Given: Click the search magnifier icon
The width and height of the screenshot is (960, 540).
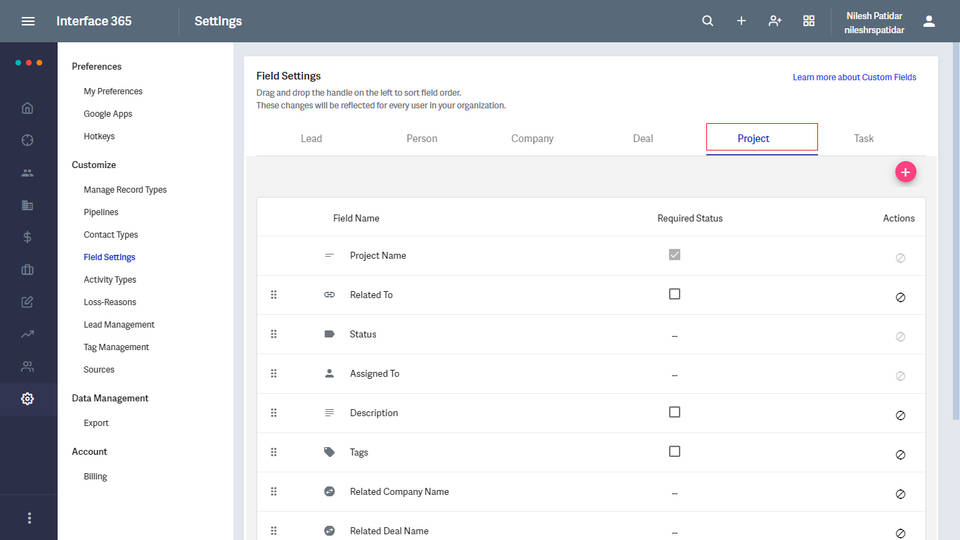Looking at the screenshot, I should point(708,21).
